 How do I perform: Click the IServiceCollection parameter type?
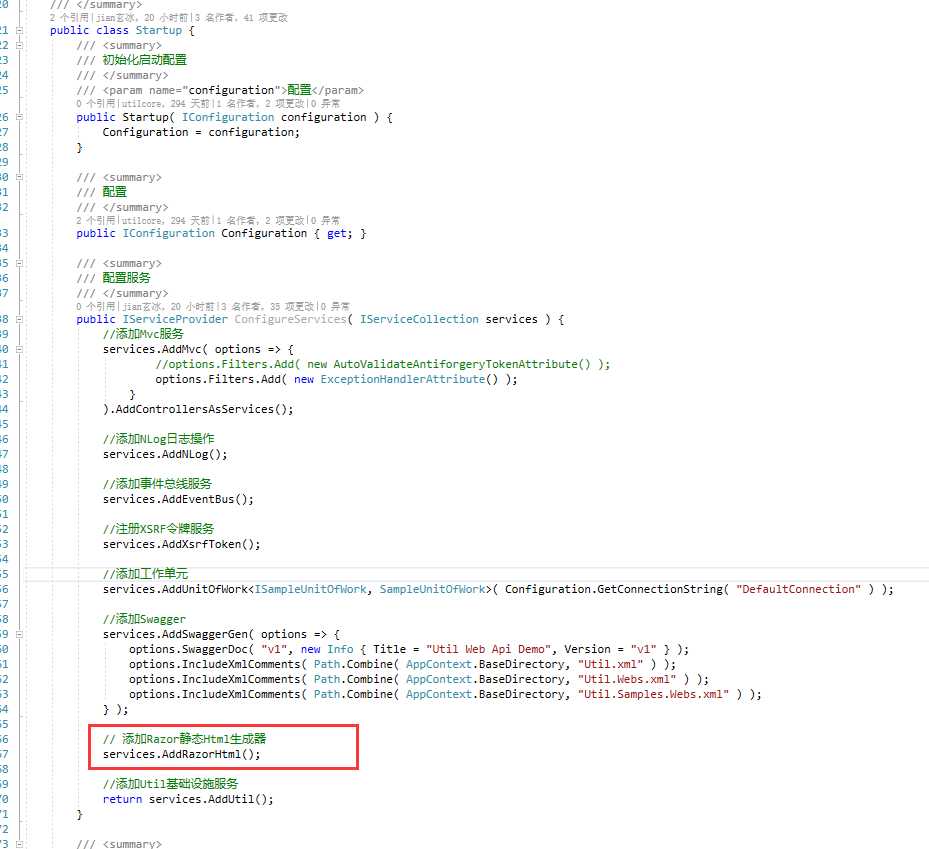(419, 319)
